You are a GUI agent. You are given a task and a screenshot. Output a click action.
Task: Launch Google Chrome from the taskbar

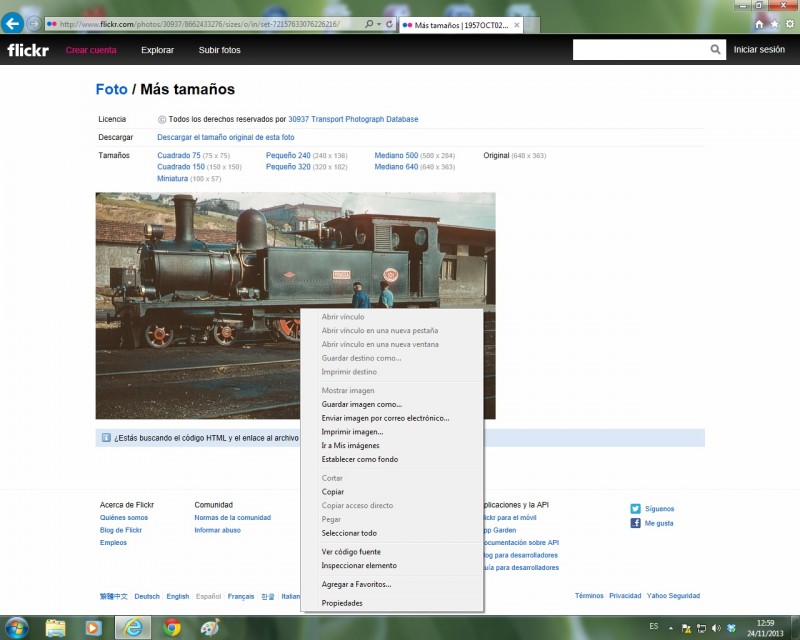[x=172, y=627]
